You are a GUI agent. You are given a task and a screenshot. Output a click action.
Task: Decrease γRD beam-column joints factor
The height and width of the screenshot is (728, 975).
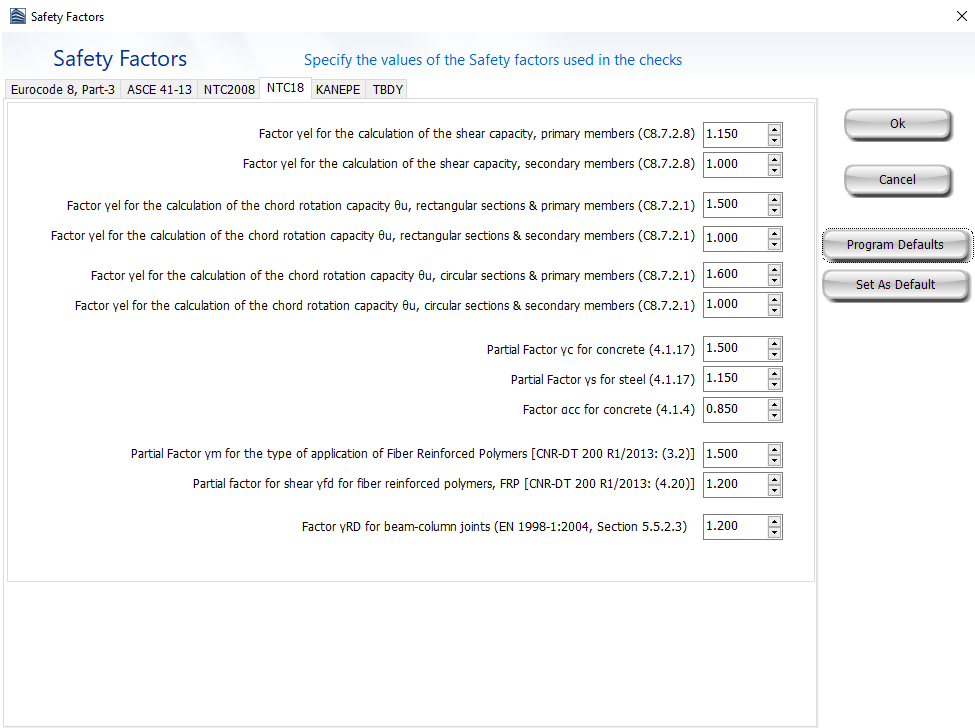pos(774,532)
